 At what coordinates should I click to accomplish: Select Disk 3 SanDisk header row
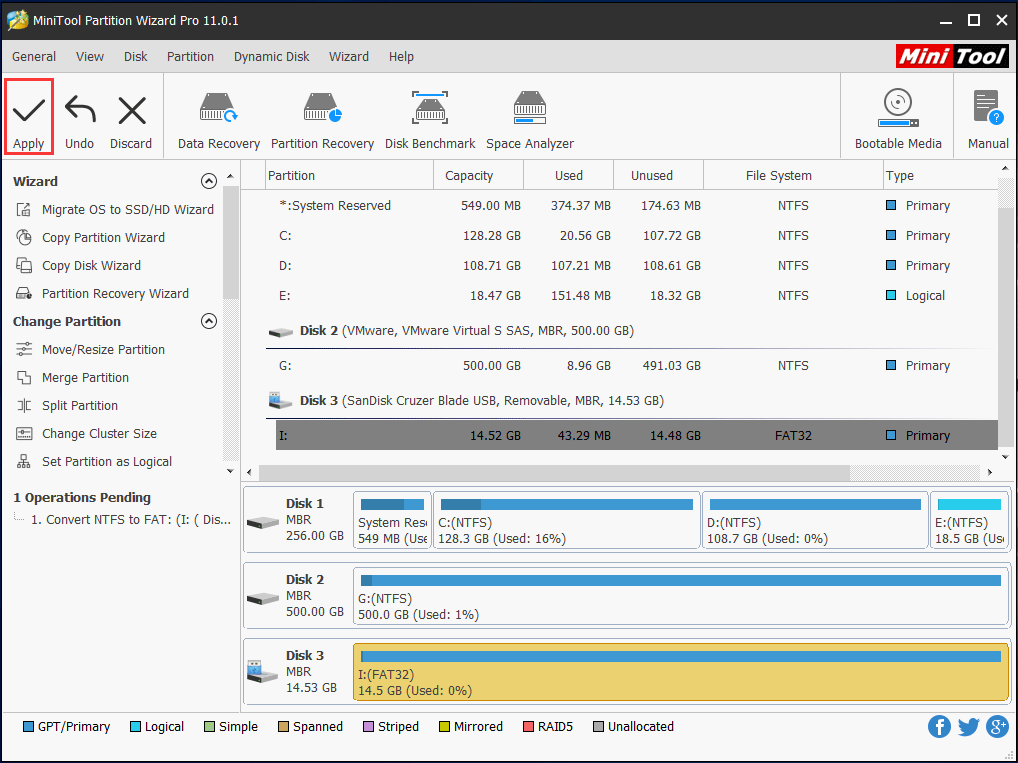pyautogui.click(x=632, y=401)
